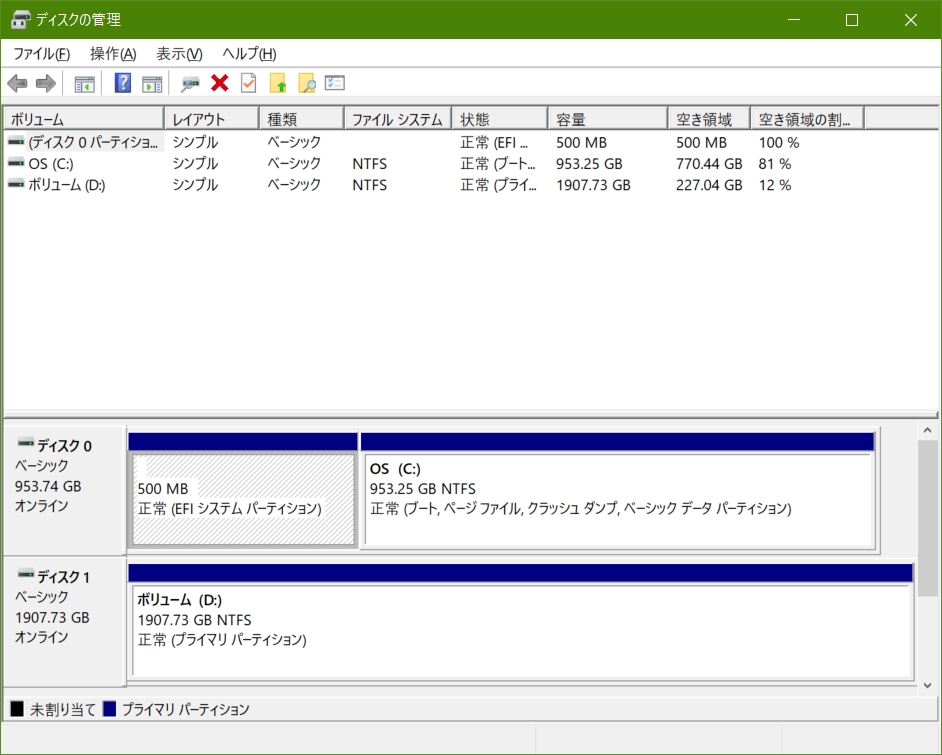Open the 操作(A) menu

(x=113, y=53)
